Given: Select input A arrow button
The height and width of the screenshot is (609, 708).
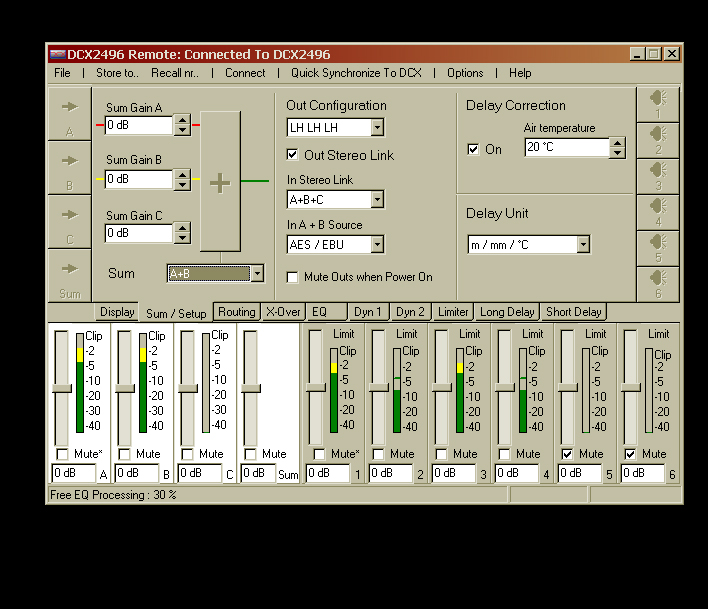Looking at the screenshot, I should [70, 114].
